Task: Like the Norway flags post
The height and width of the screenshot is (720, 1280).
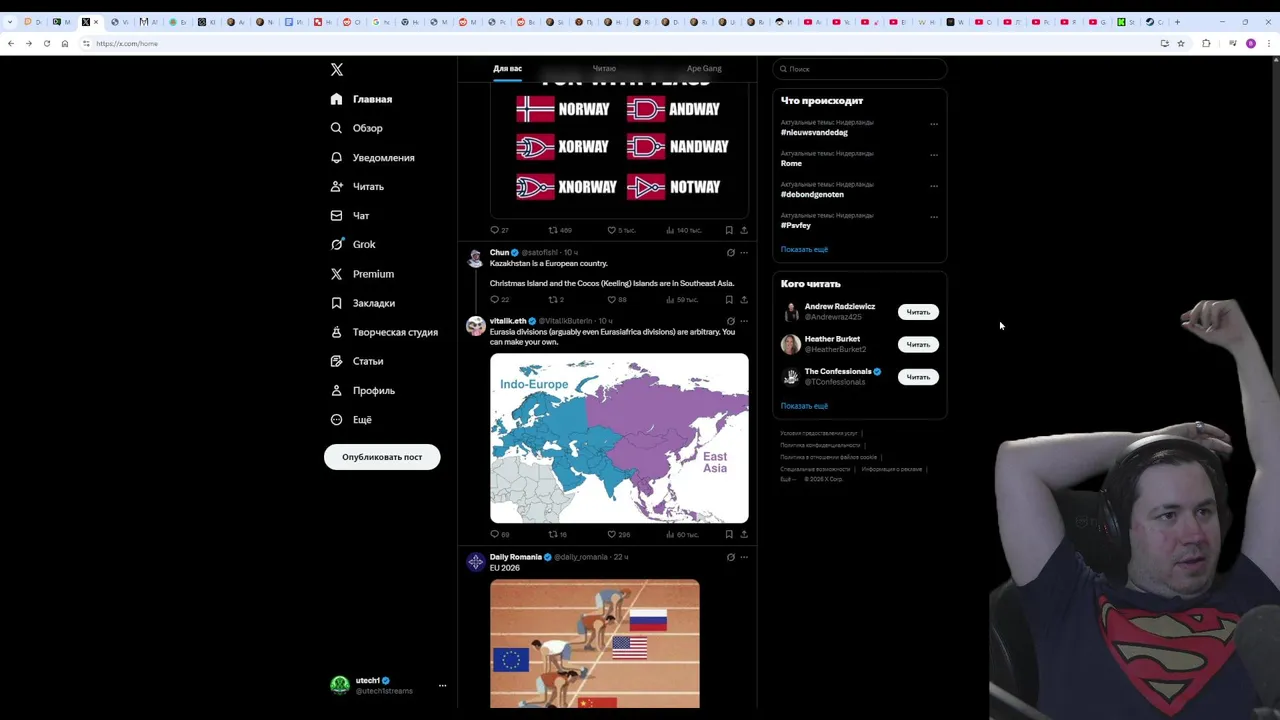Action: click(621, 230)
